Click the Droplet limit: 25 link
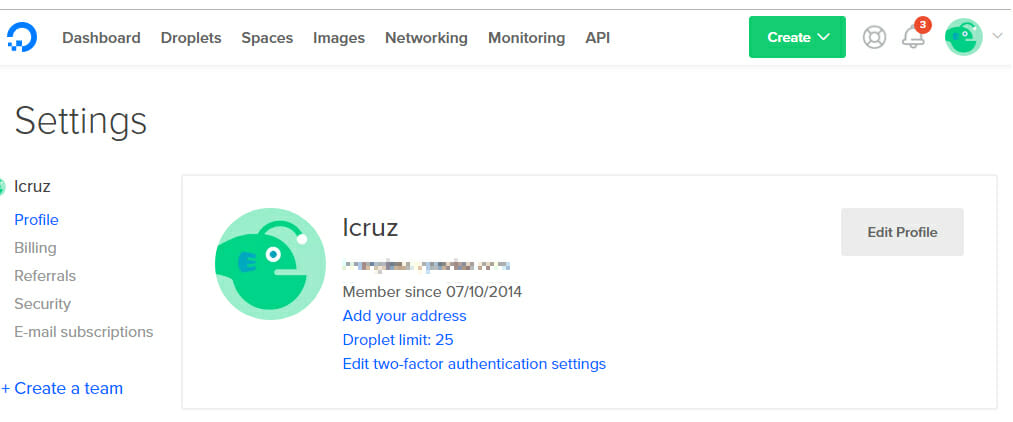The width and height of the screenshot is (1013, 422). click(398, 340)
